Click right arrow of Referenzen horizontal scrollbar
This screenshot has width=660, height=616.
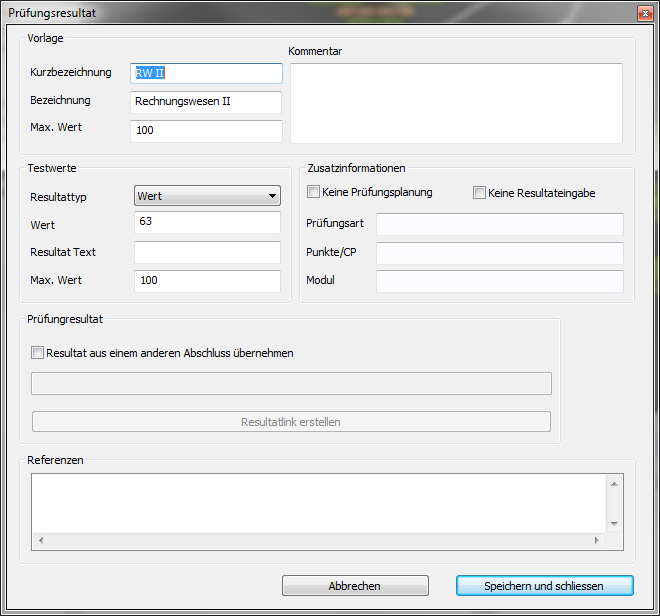click(598, 541)
